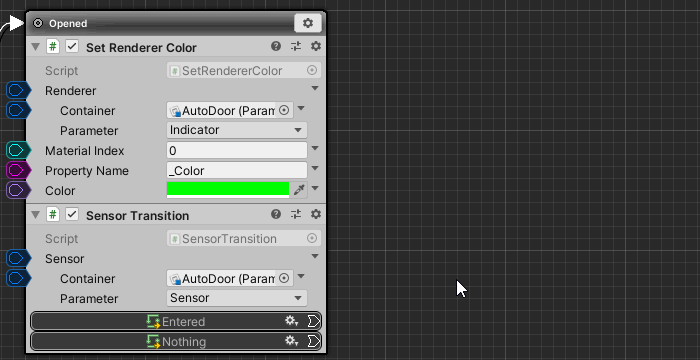Screen dimensions: 700x360
Task: Open the Indicator parameter dropdown
Action: [x=237, y=130]
